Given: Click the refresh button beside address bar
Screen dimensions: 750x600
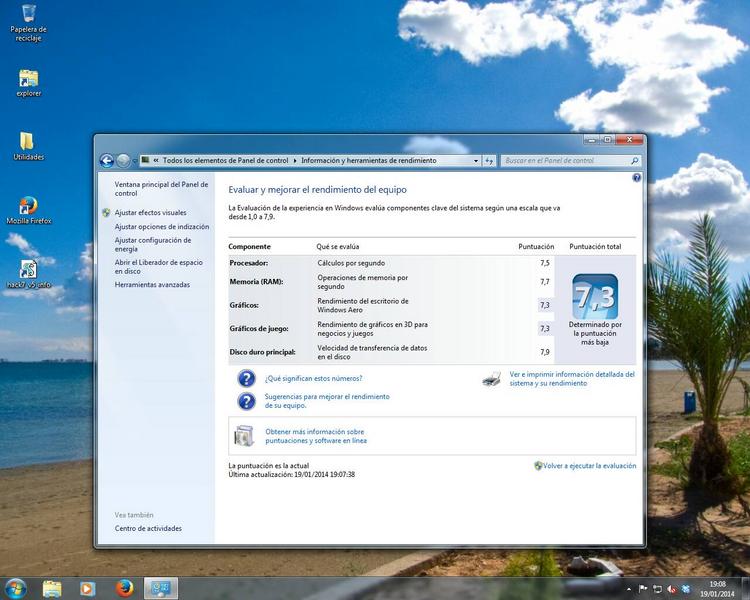Looking at the screenshot, I should coord(489,160).
